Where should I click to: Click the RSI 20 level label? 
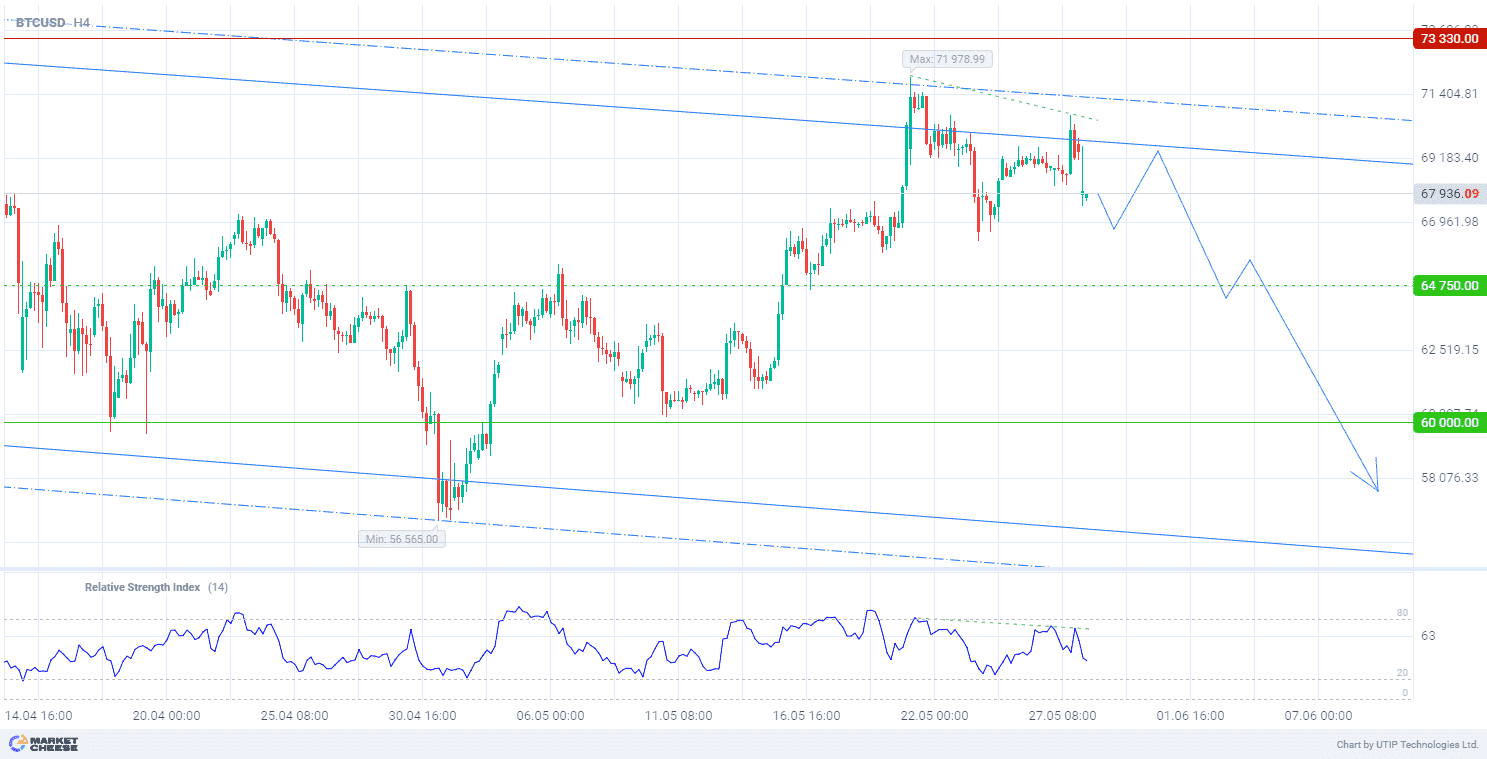[x=1402, y=673]
